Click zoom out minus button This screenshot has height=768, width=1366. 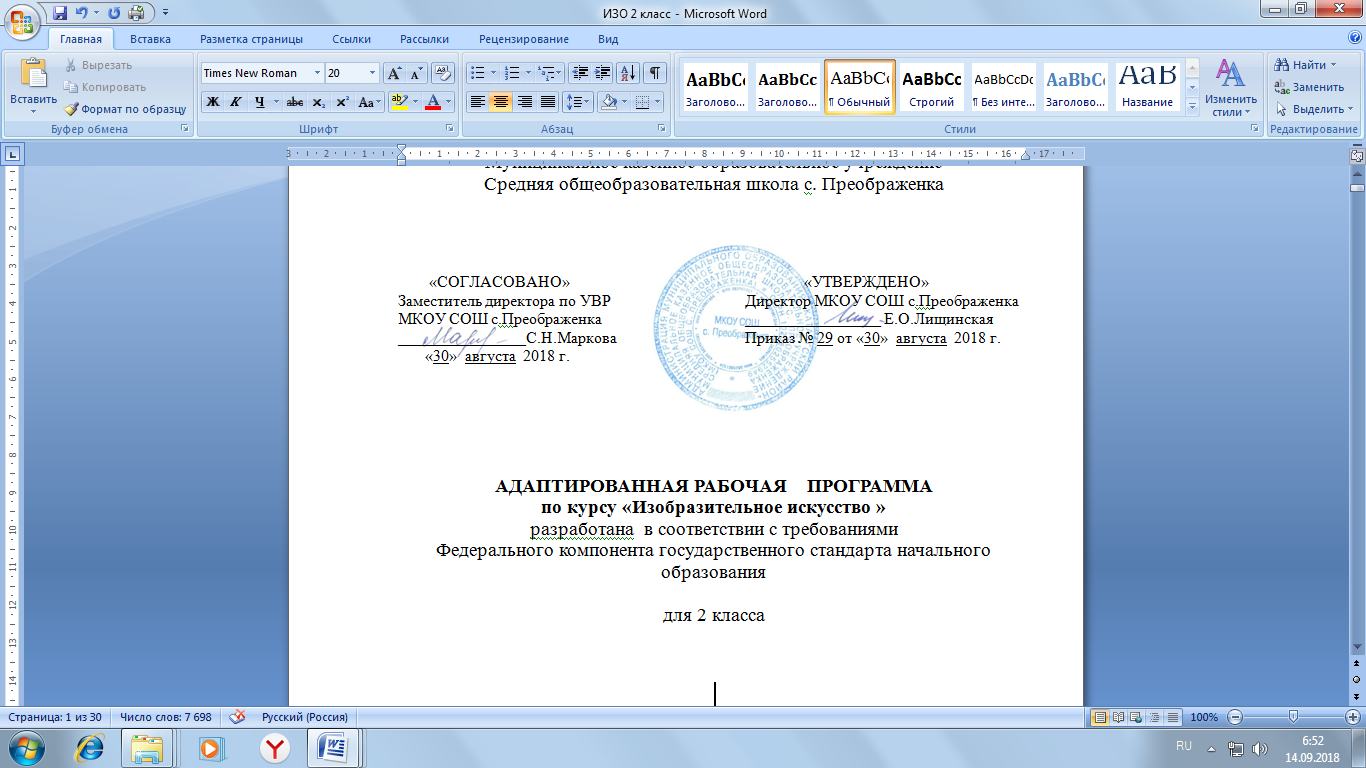(x=1235, y=717)
